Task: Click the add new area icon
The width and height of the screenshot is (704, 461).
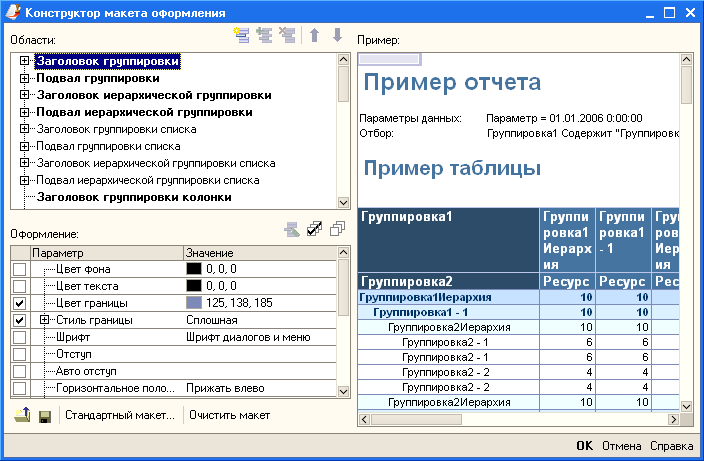Action: click(240, 36)
